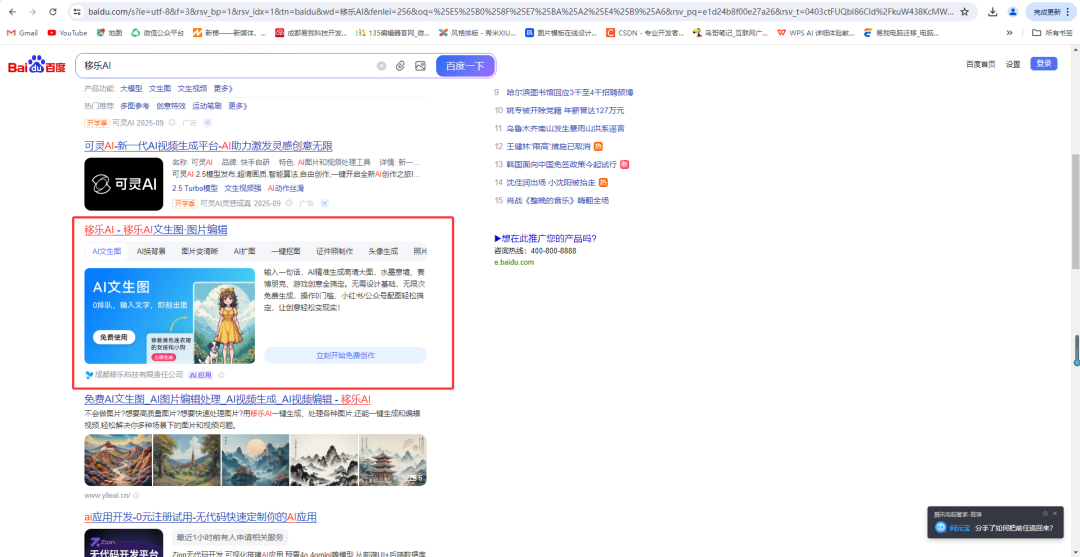Open the 风格排版 秀米XIU bookmark

(477, 32)
